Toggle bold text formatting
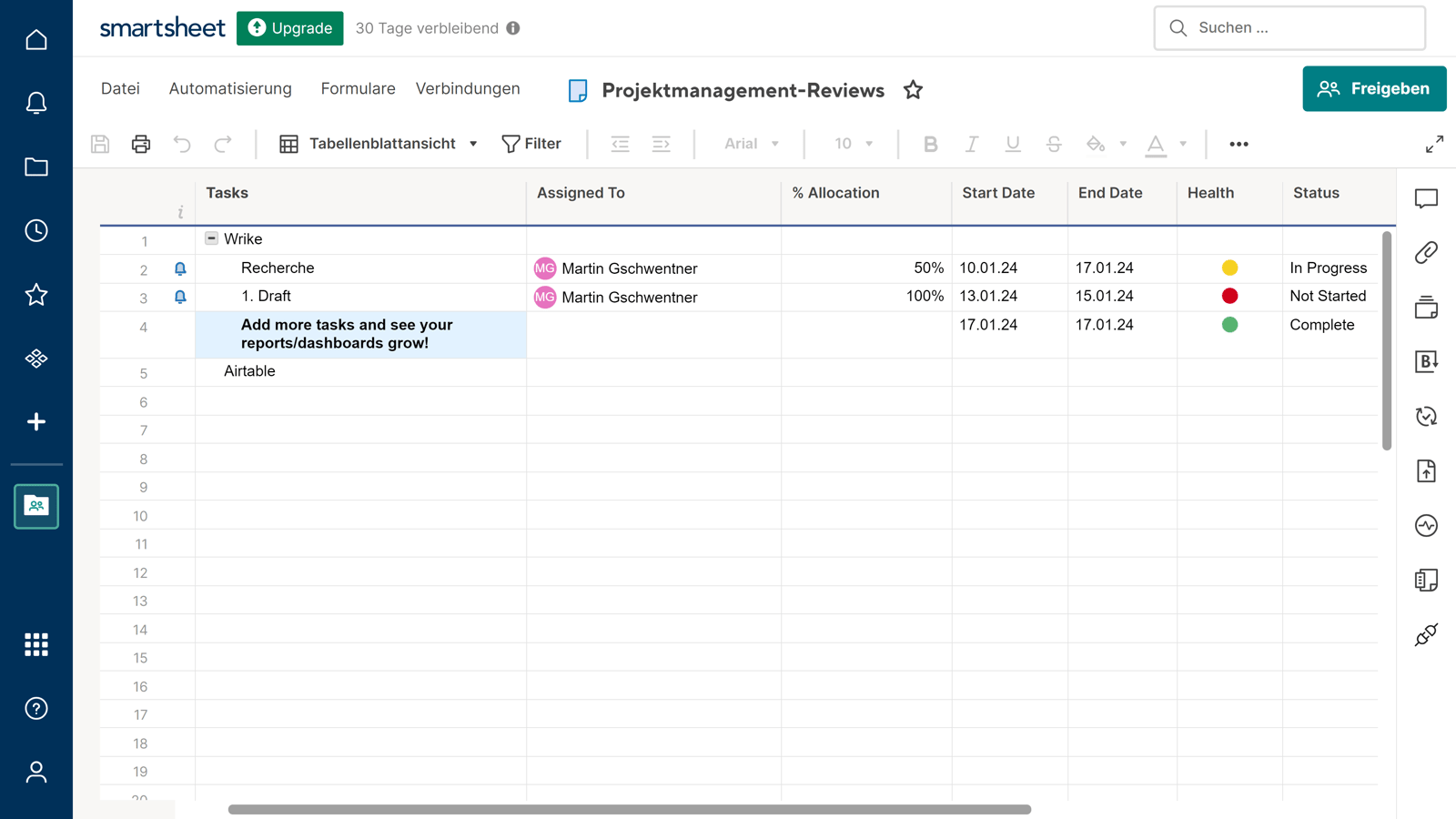The image size is (1456, 819). coord(930,144)
